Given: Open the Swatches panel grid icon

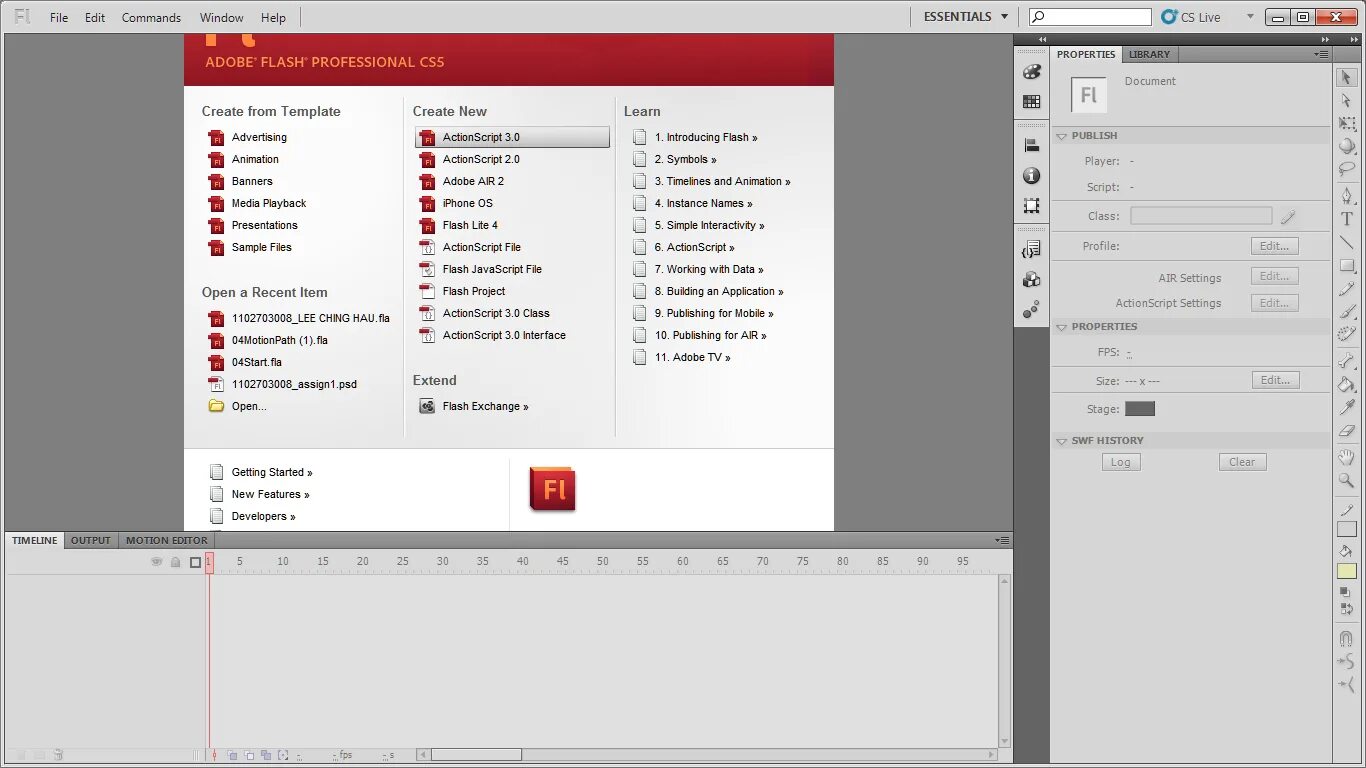Looking at the screenshot, I should (x=1032, y=101).
